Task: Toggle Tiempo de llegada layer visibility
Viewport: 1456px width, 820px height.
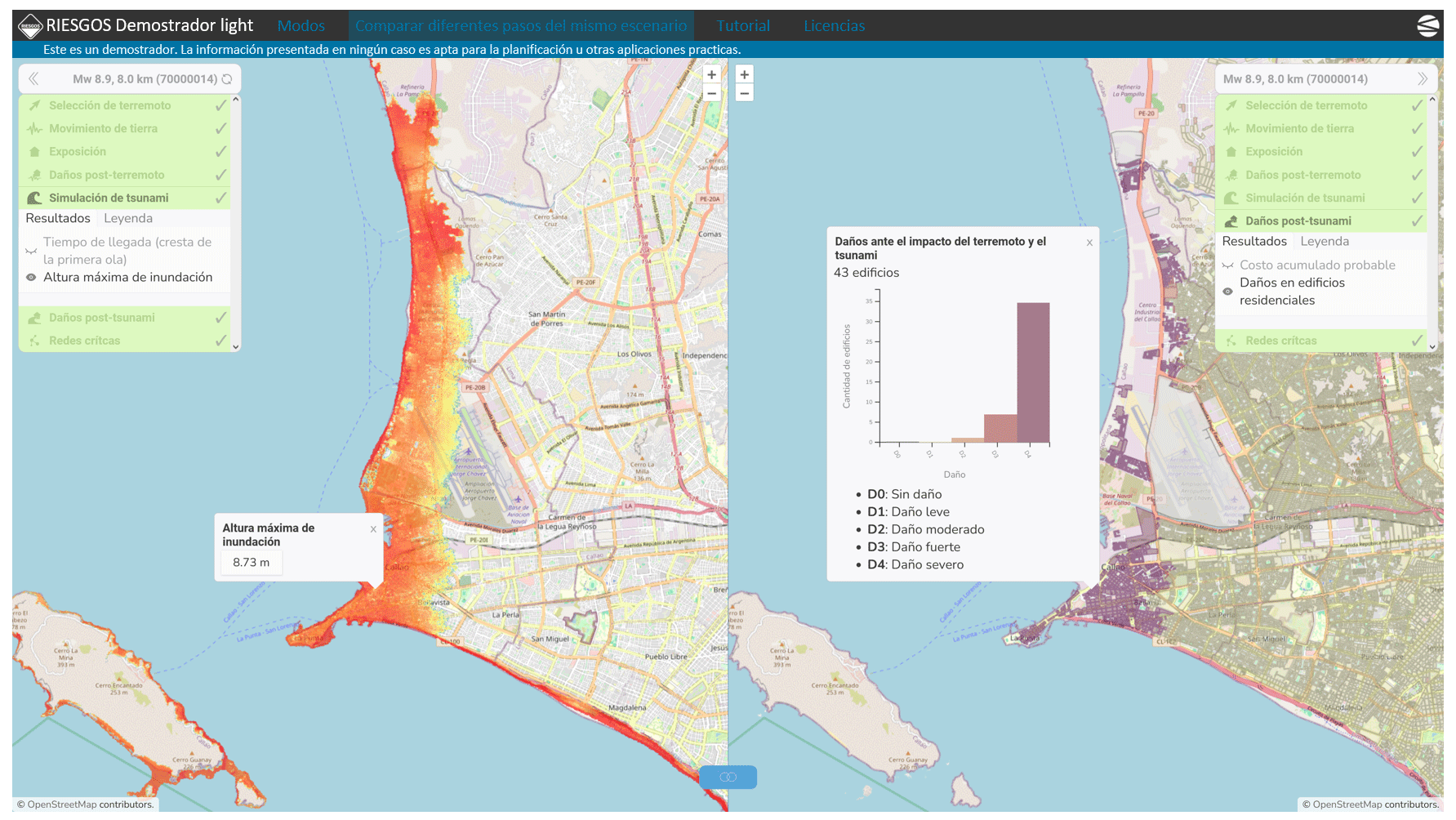Action: click(31, 252)
